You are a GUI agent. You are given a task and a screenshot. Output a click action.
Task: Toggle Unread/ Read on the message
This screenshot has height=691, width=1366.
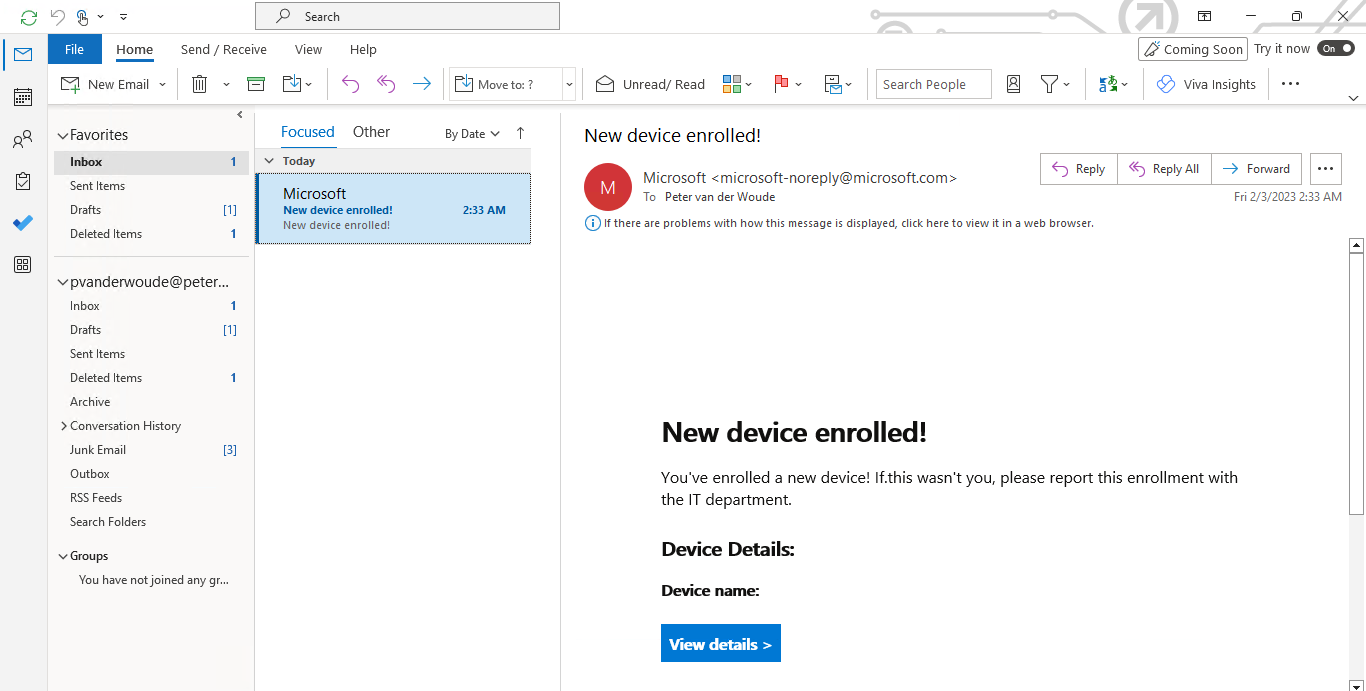pos(650,85)
